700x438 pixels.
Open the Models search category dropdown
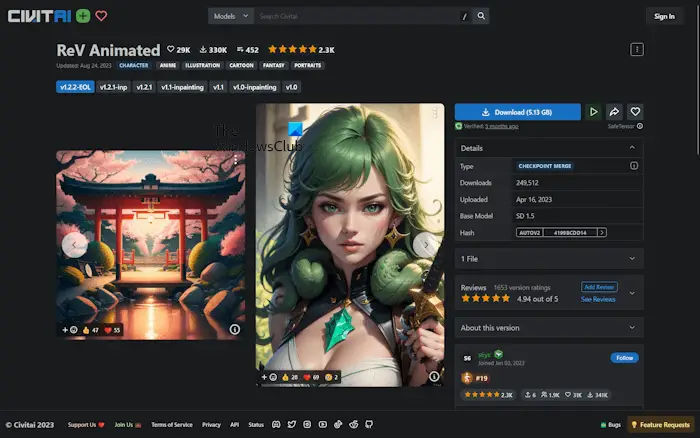click(x=231, y=16)
